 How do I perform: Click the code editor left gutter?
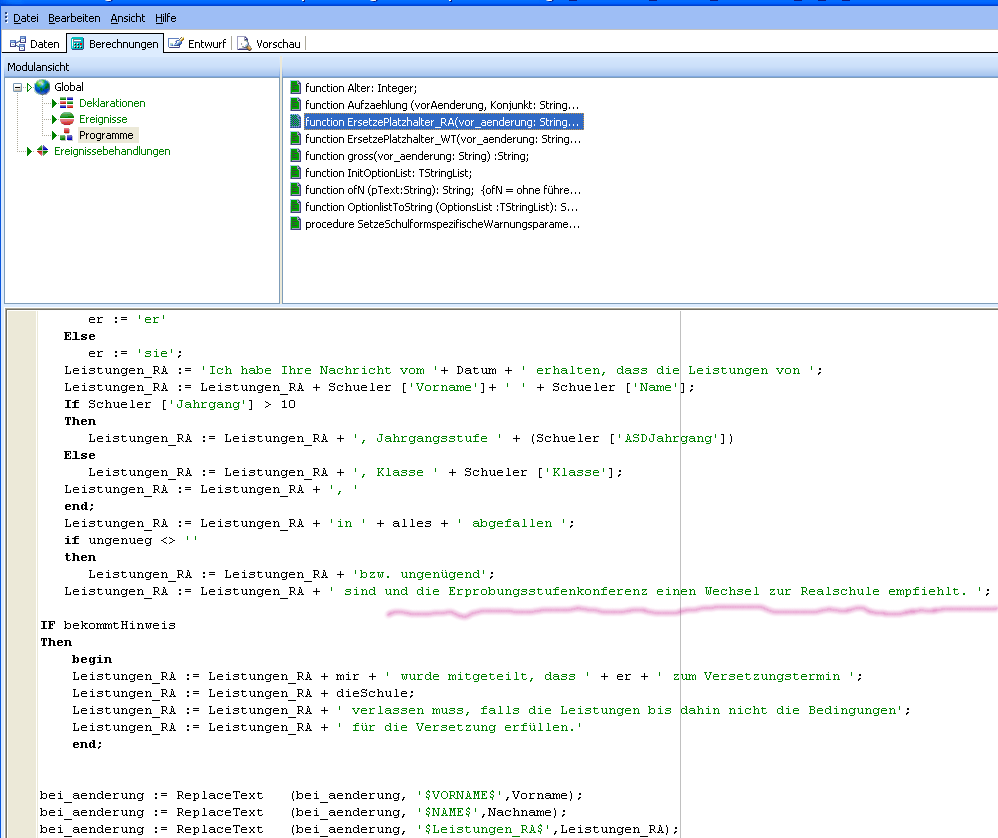click(x=21, y=573)
